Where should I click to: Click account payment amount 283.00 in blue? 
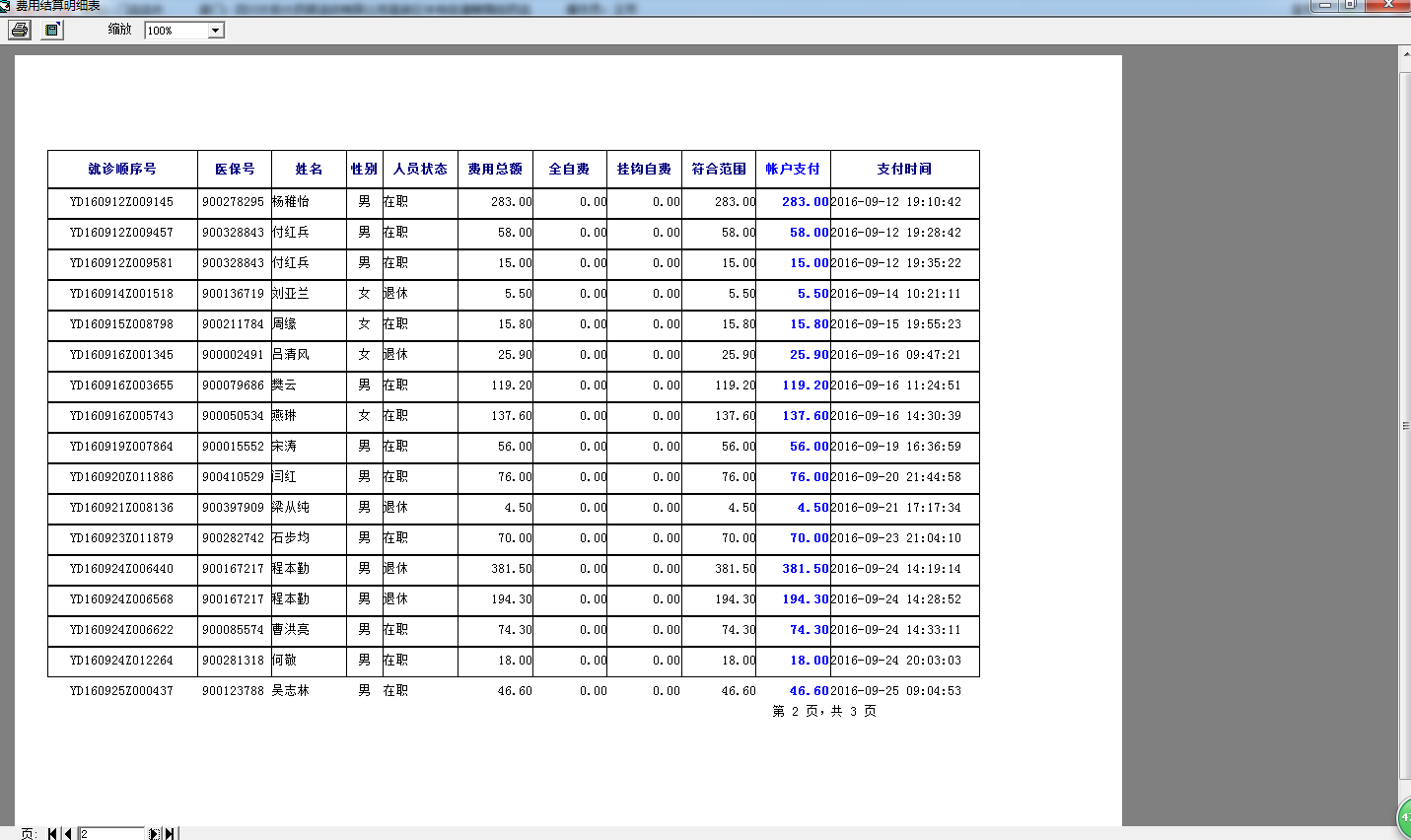pos(806,202)
